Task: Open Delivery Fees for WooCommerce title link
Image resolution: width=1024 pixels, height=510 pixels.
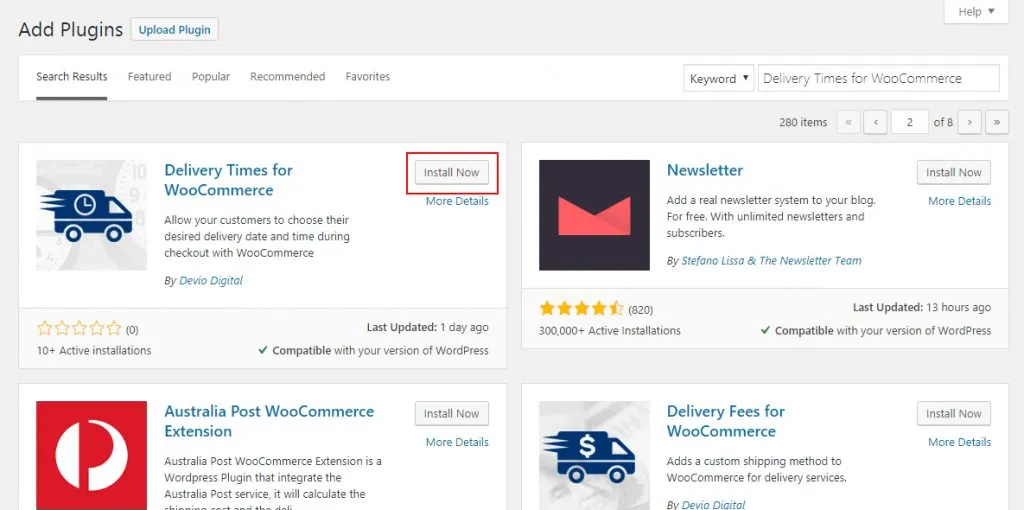Action: [x=726, y=421]
